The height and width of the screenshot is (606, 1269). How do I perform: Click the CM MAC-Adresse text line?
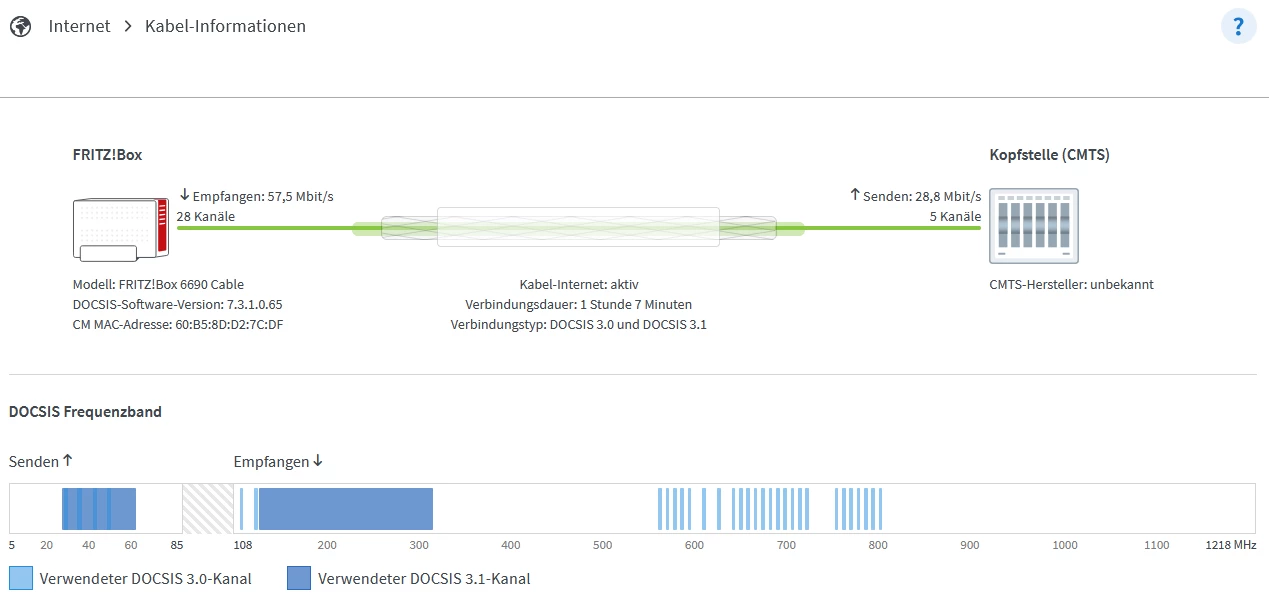[x=178, y=324]
